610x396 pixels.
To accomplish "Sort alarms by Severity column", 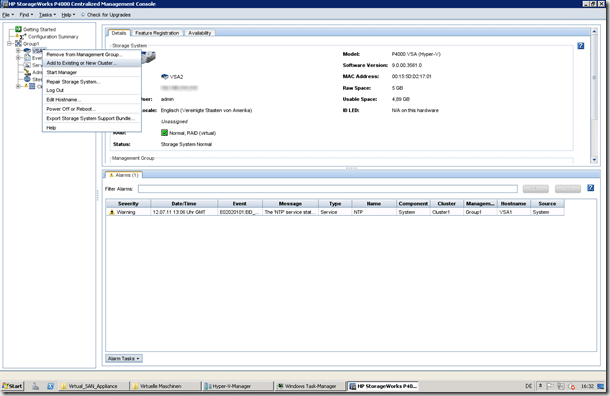I will point(128,203).
